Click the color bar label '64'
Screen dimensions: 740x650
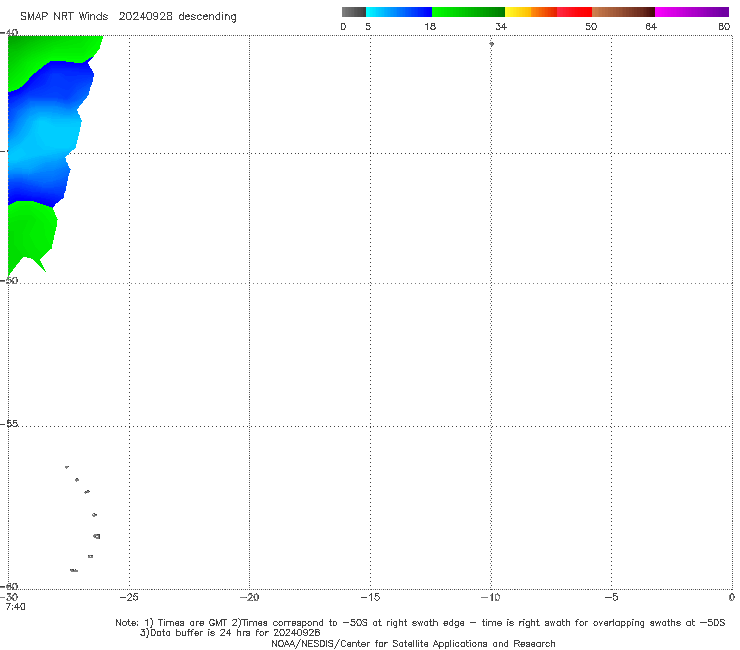(651, 27)
